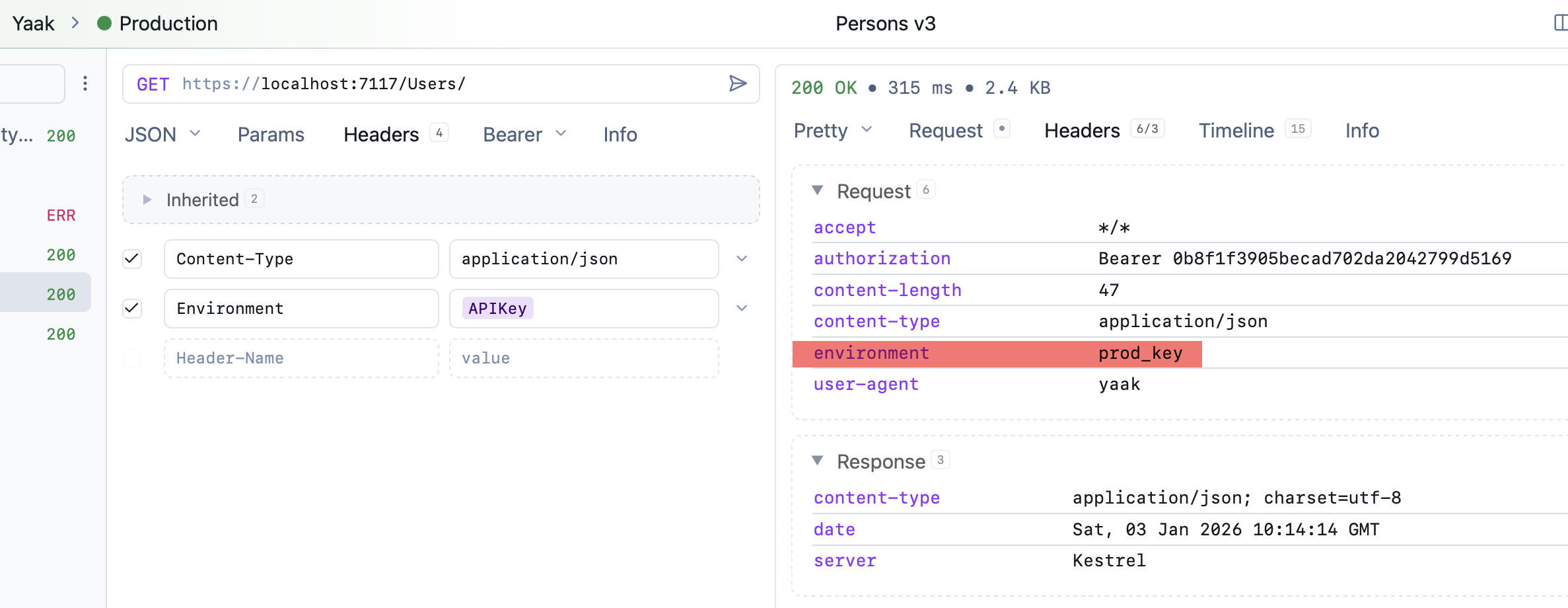Open the JSON body type dropdown
This screenshot has height=608, width=1568.
pyautogui.click(x=162, y=134)
